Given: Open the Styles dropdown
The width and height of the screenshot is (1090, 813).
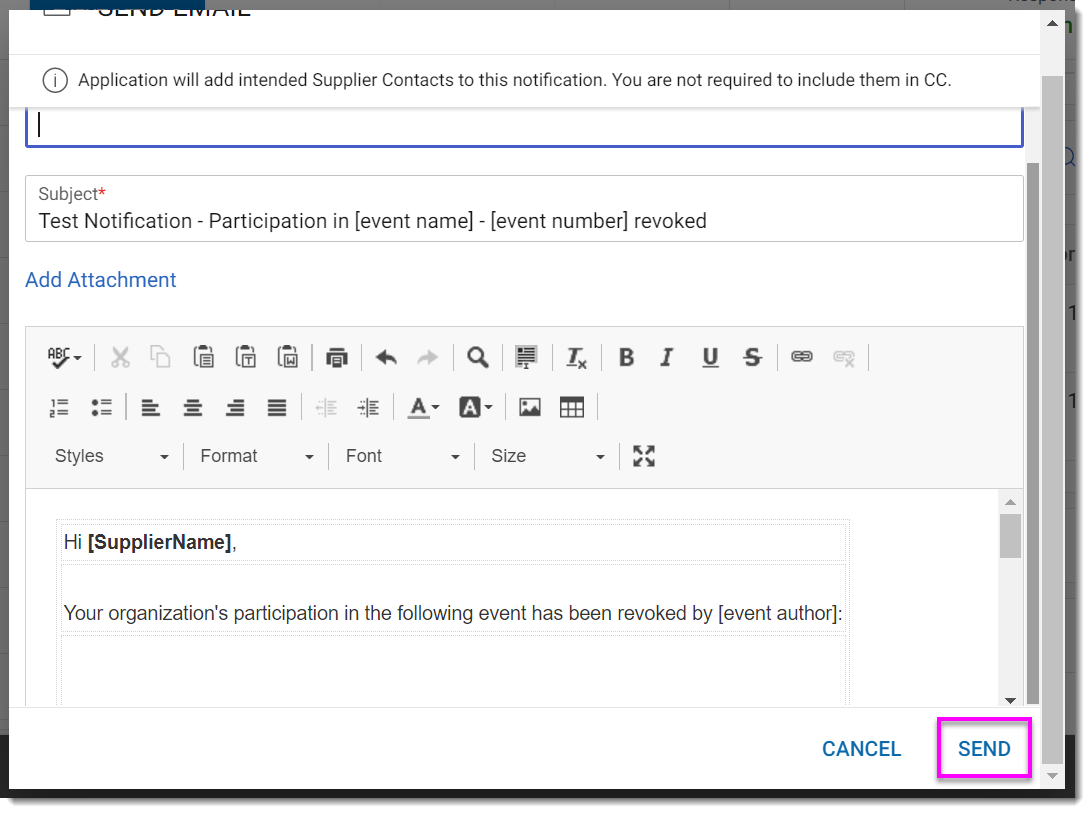Looking at the screenshot, I should 111,456.
